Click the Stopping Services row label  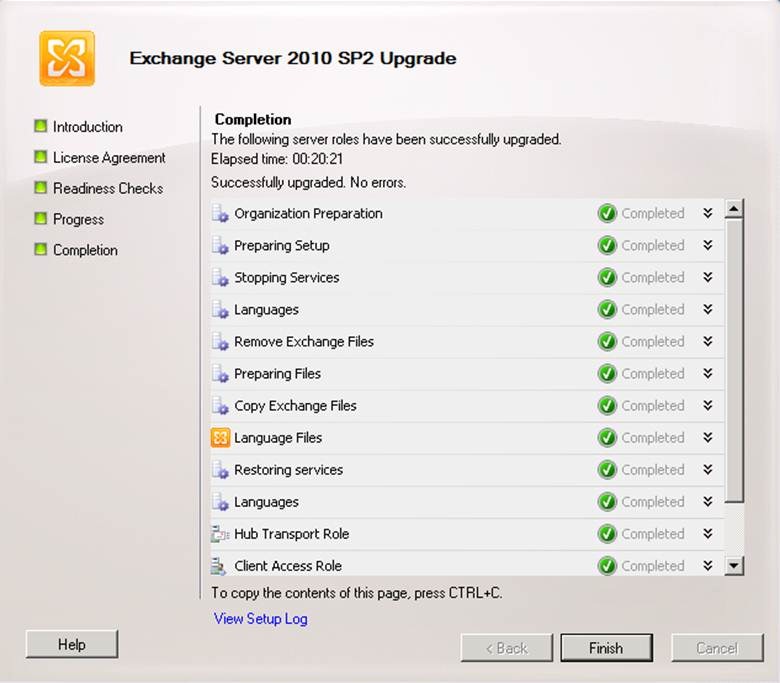point(287,278)
